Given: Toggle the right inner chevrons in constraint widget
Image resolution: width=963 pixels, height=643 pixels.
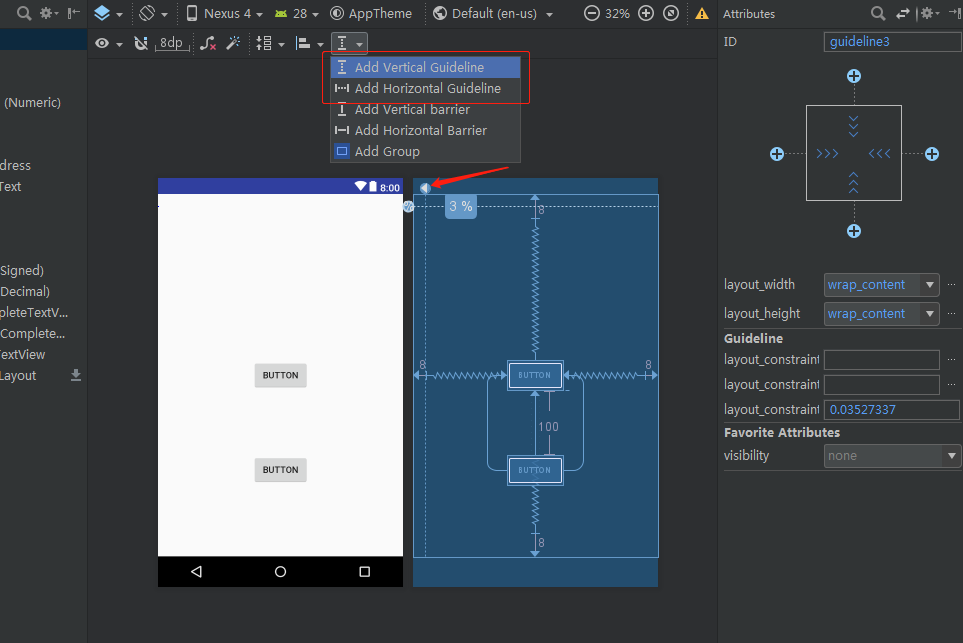Looking at the screenshot, I should (879, 154).
